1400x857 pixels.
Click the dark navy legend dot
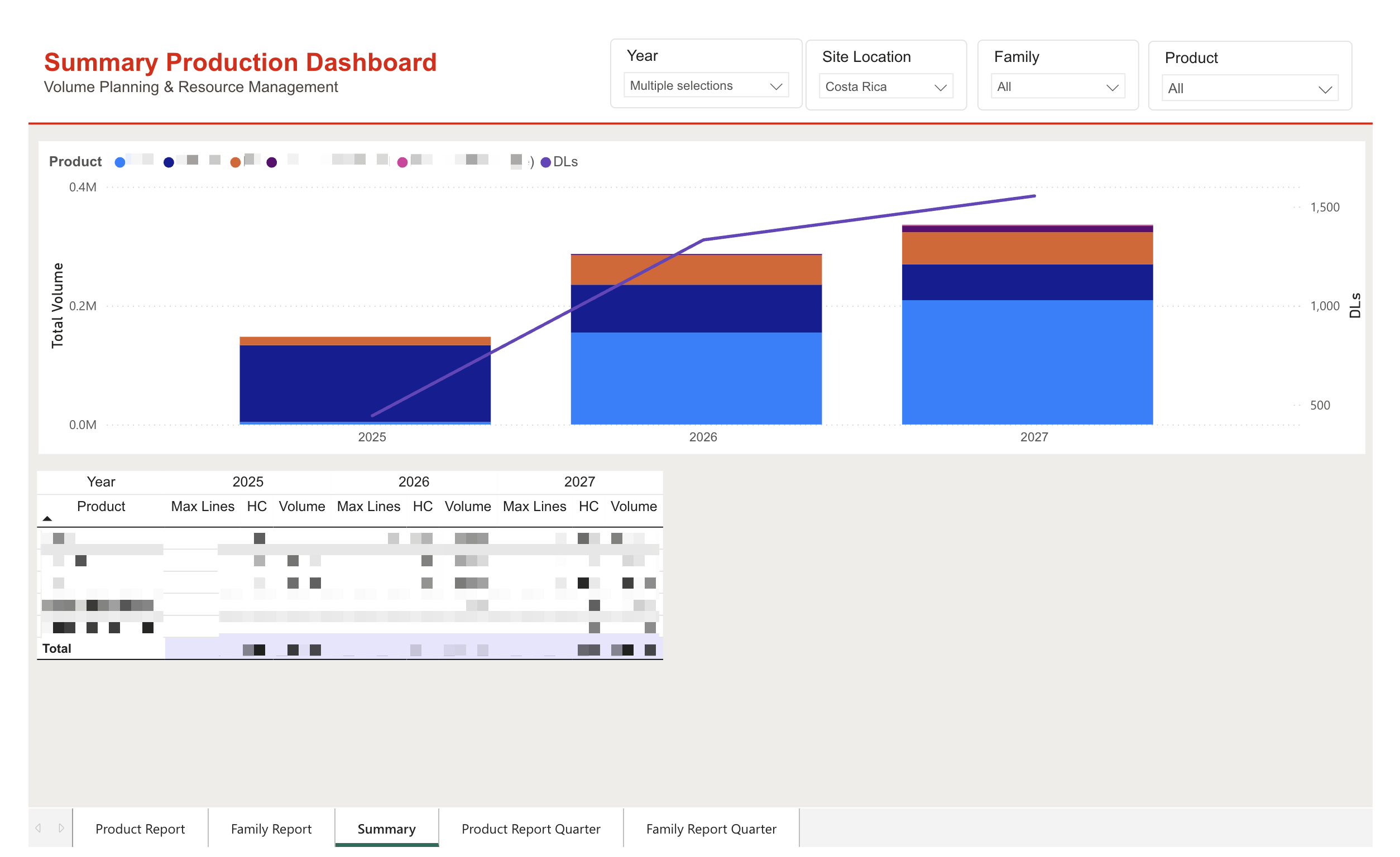(169, 162)
